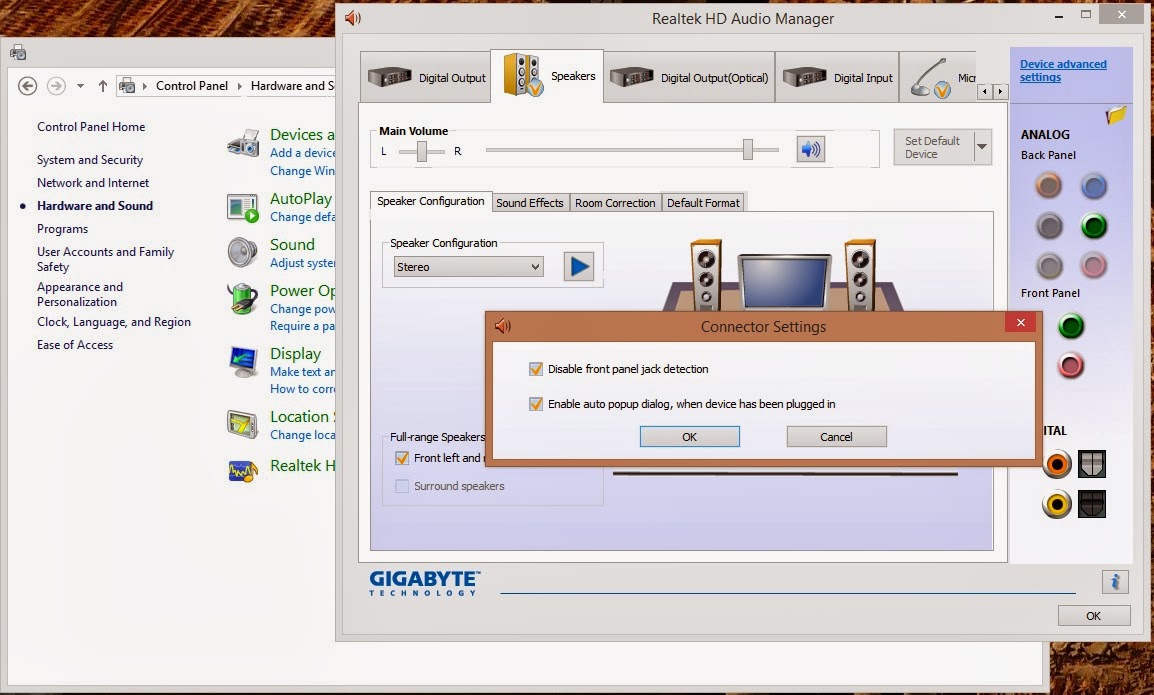Switch to the Digital Output tab

coord(425,77)
